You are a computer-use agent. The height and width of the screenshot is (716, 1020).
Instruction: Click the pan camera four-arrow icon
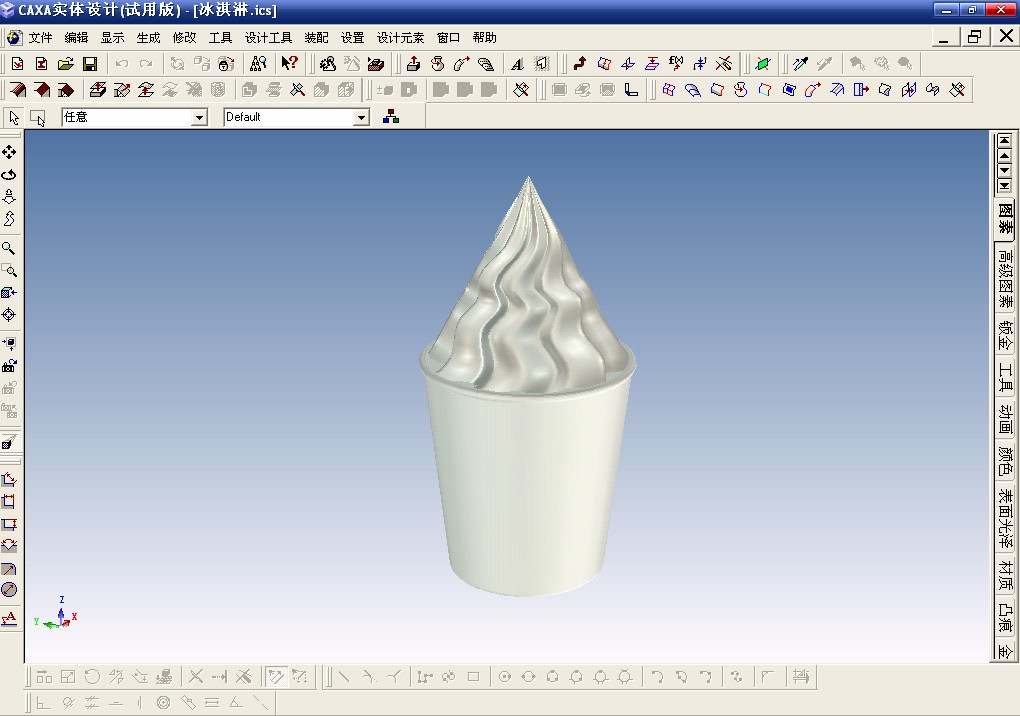(x=9, y=152)
